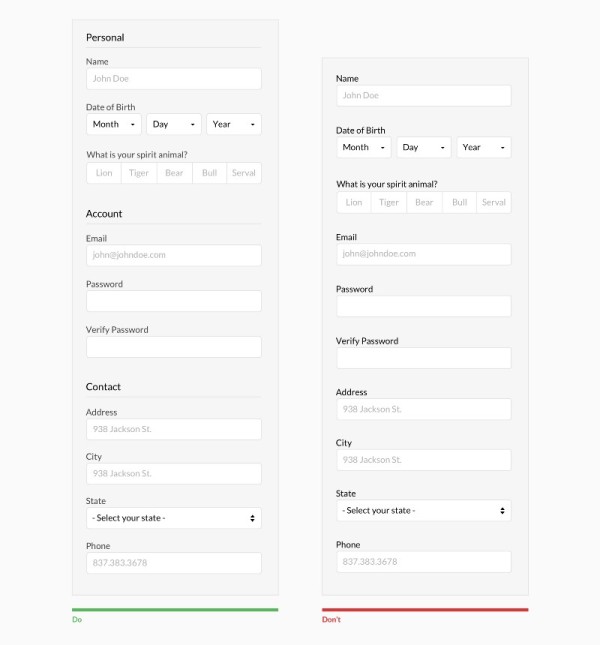This screenshot has height=645, width=600.
Task: Expand the Year dropdown in the right form
Action: (x=484, y=148)
